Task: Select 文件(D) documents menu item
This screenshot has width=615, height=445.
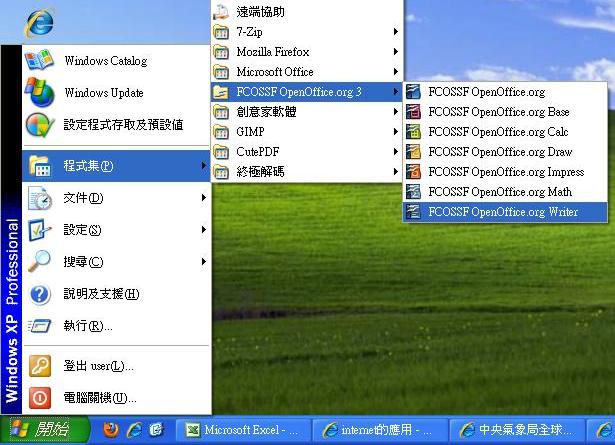Action: pos(116,198)
